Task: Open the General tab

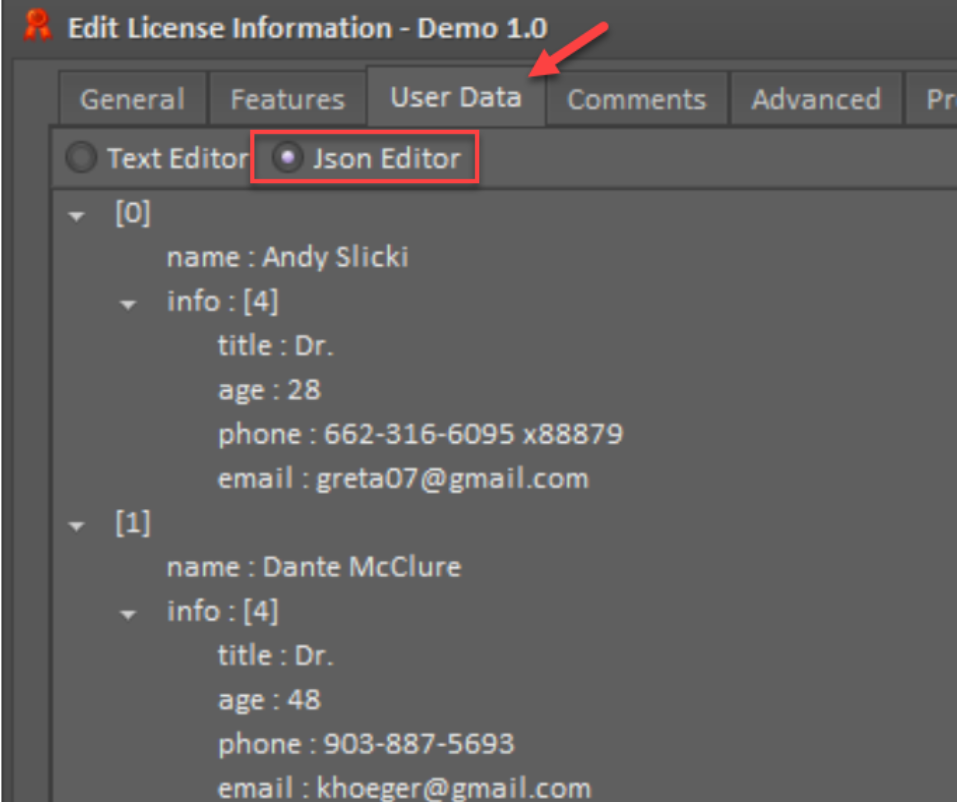Action: coord(131,99)
